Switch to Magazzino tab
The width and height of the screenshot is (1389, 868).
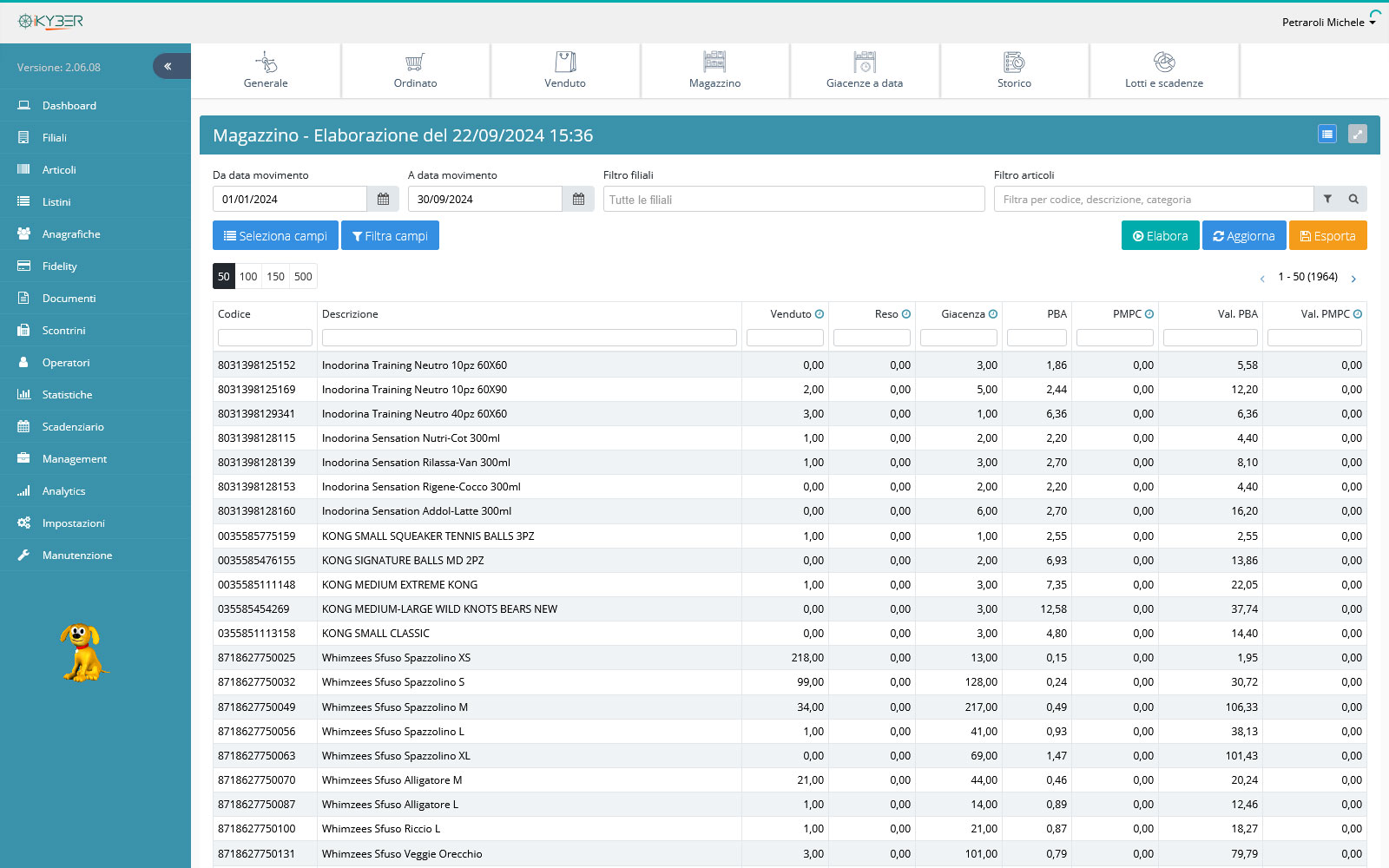coord(715,71)
